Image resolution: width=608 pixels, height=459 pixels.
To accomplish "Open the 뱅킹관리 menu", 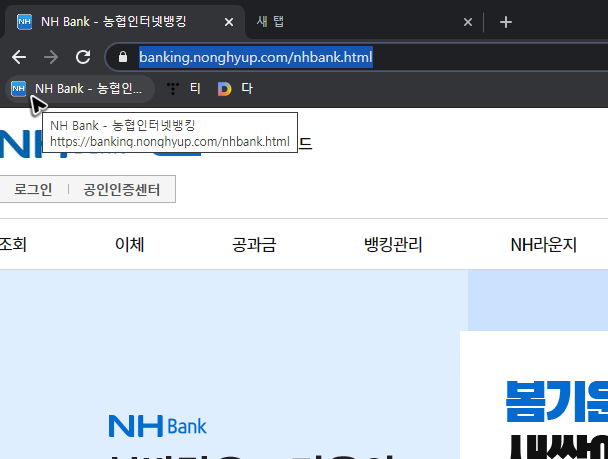I will tap(393, 245).
